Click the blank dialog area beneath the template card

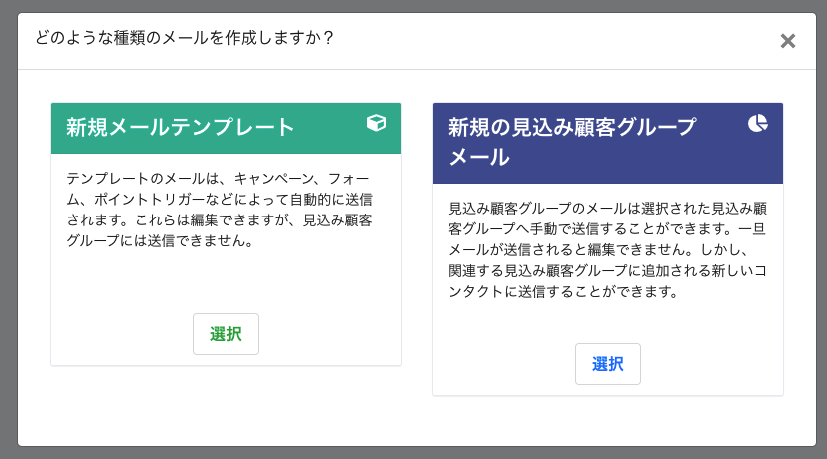(x=225, y=405)
